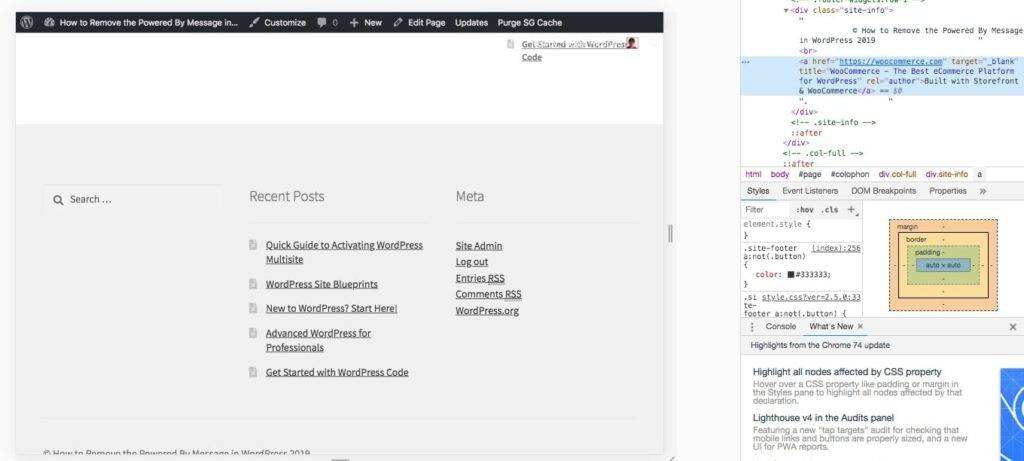
Task: Click the Site Admin link
Action: 479,246
